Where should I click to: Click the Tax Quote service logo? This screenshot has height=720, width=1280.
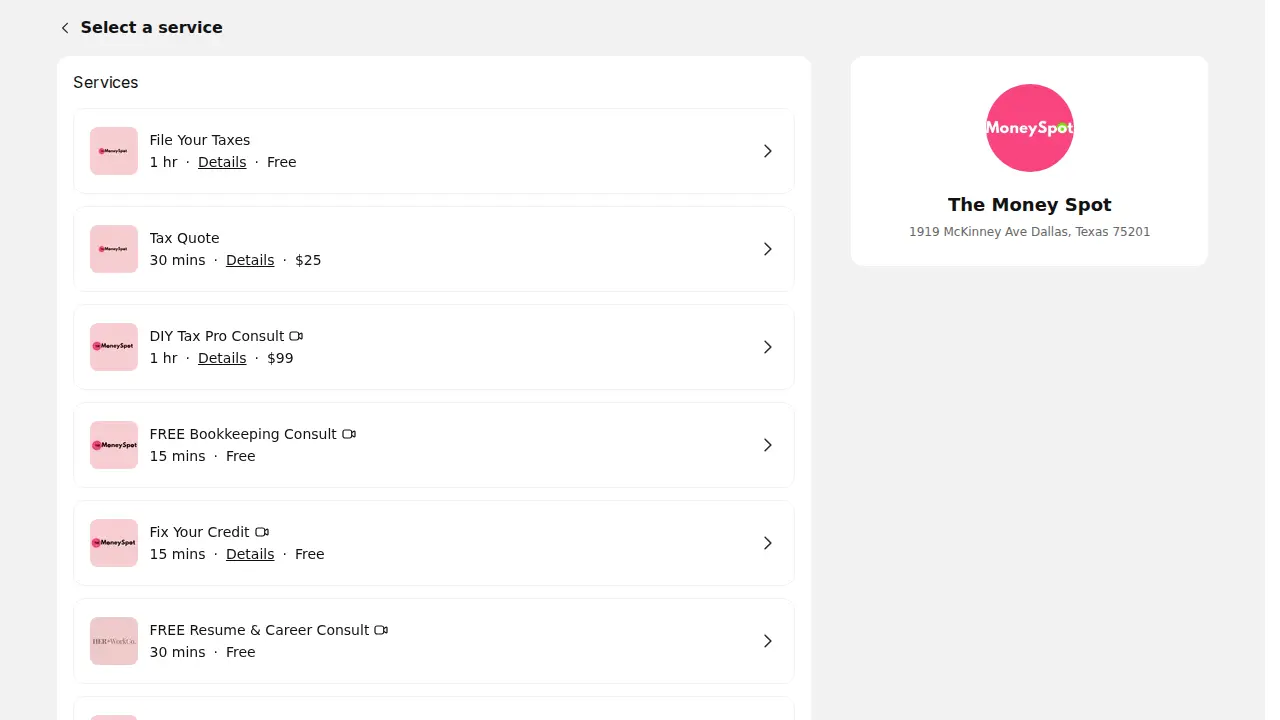(114, 249)
